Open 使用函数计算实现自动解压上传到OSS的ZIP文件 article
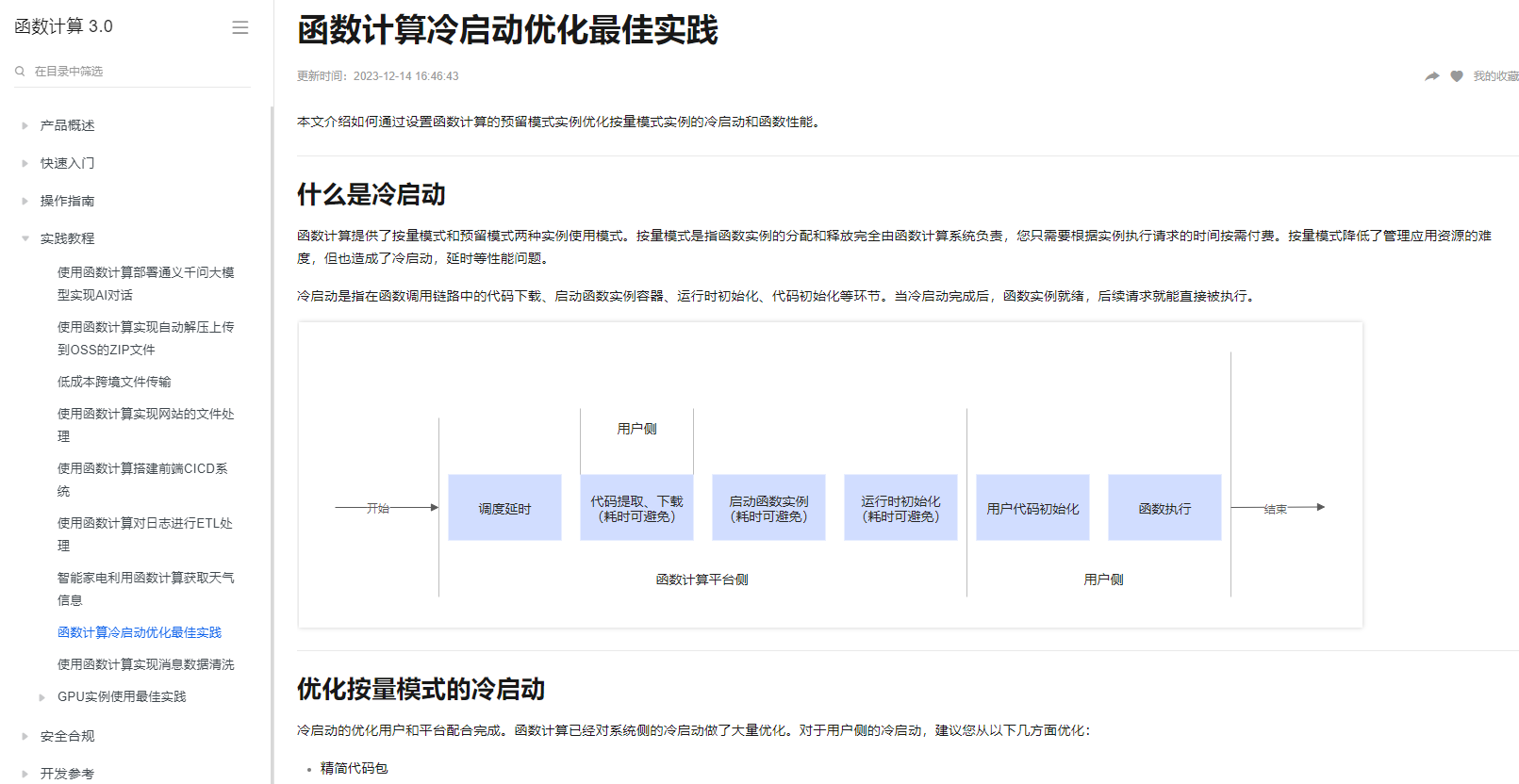This screenshot has width=1519, height=784. click(x=145, y=338)
